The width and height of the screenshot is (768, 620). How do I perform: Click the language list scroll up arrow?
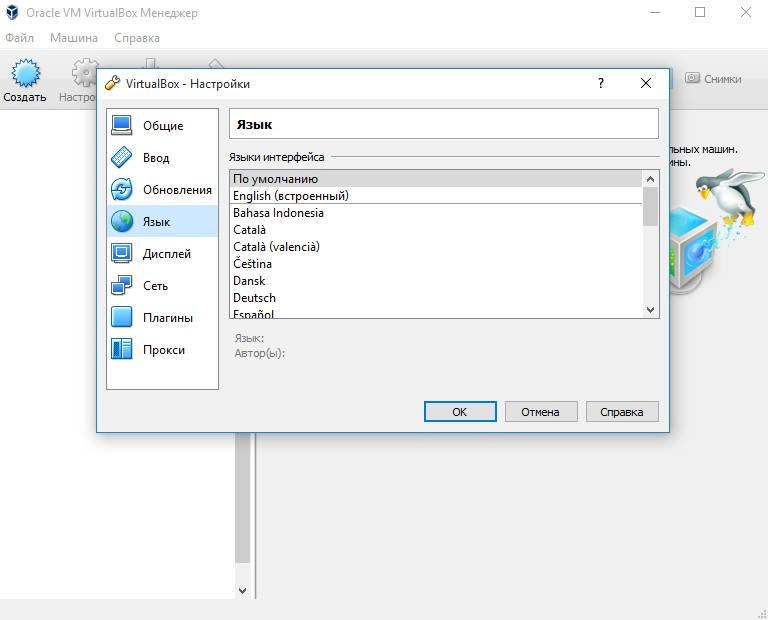650,179
